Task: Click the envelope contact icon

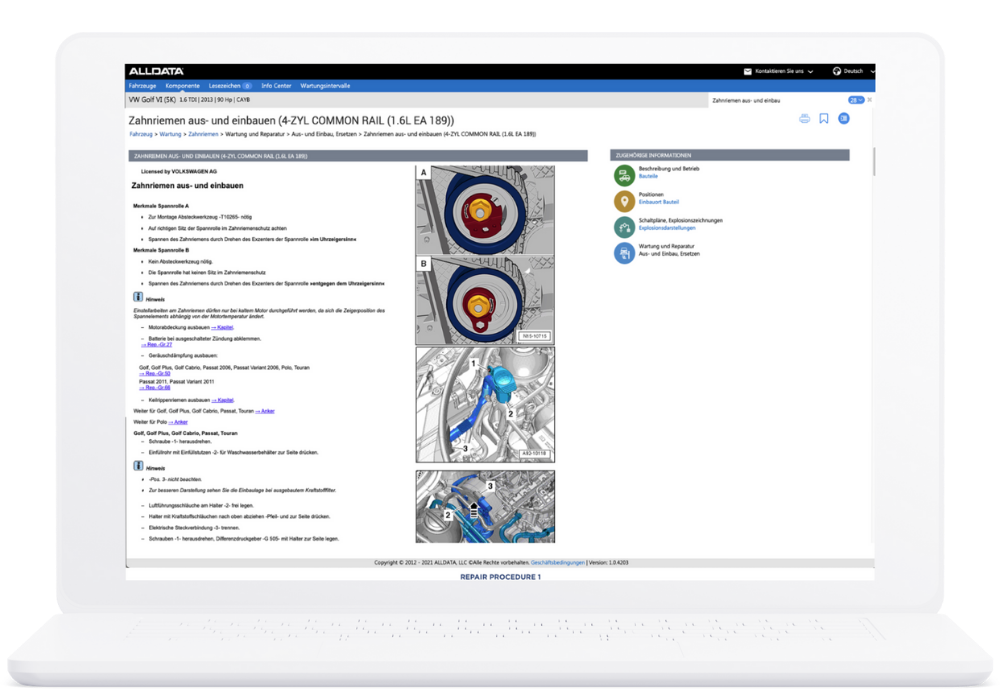Action: click(747, 71)
